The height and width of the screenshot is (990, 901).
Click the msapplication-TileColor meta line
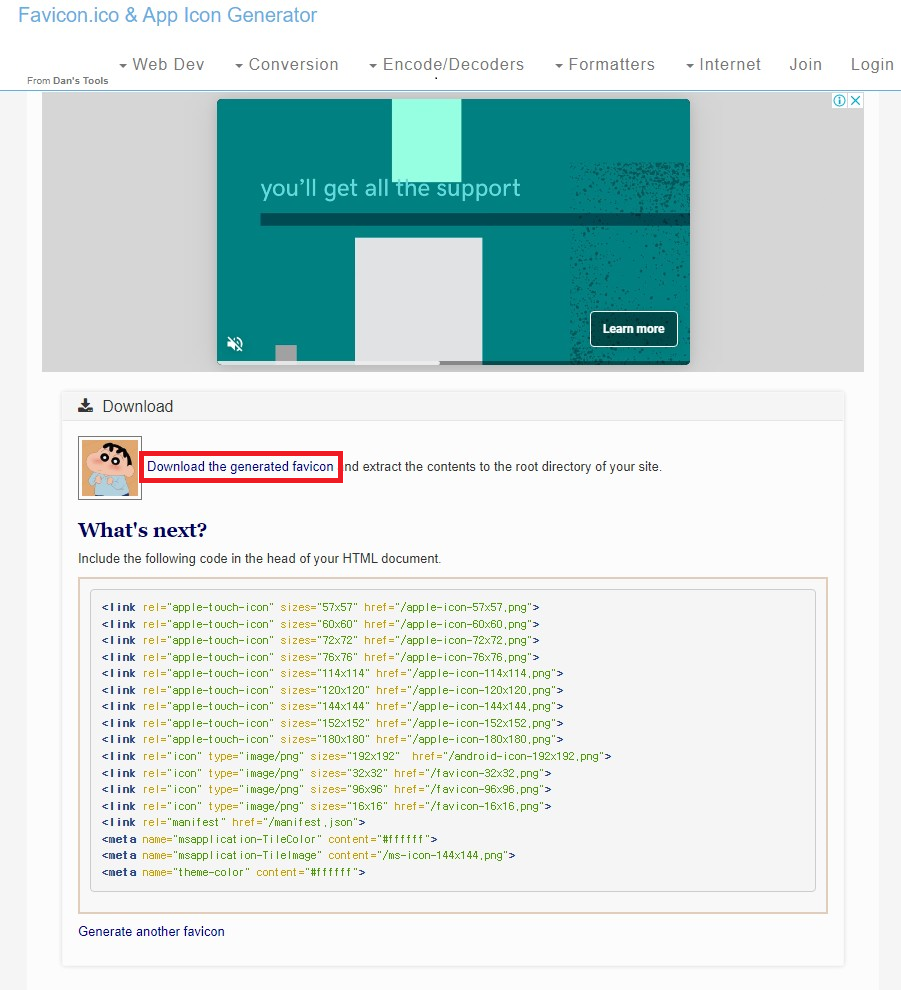click(269, 839)
